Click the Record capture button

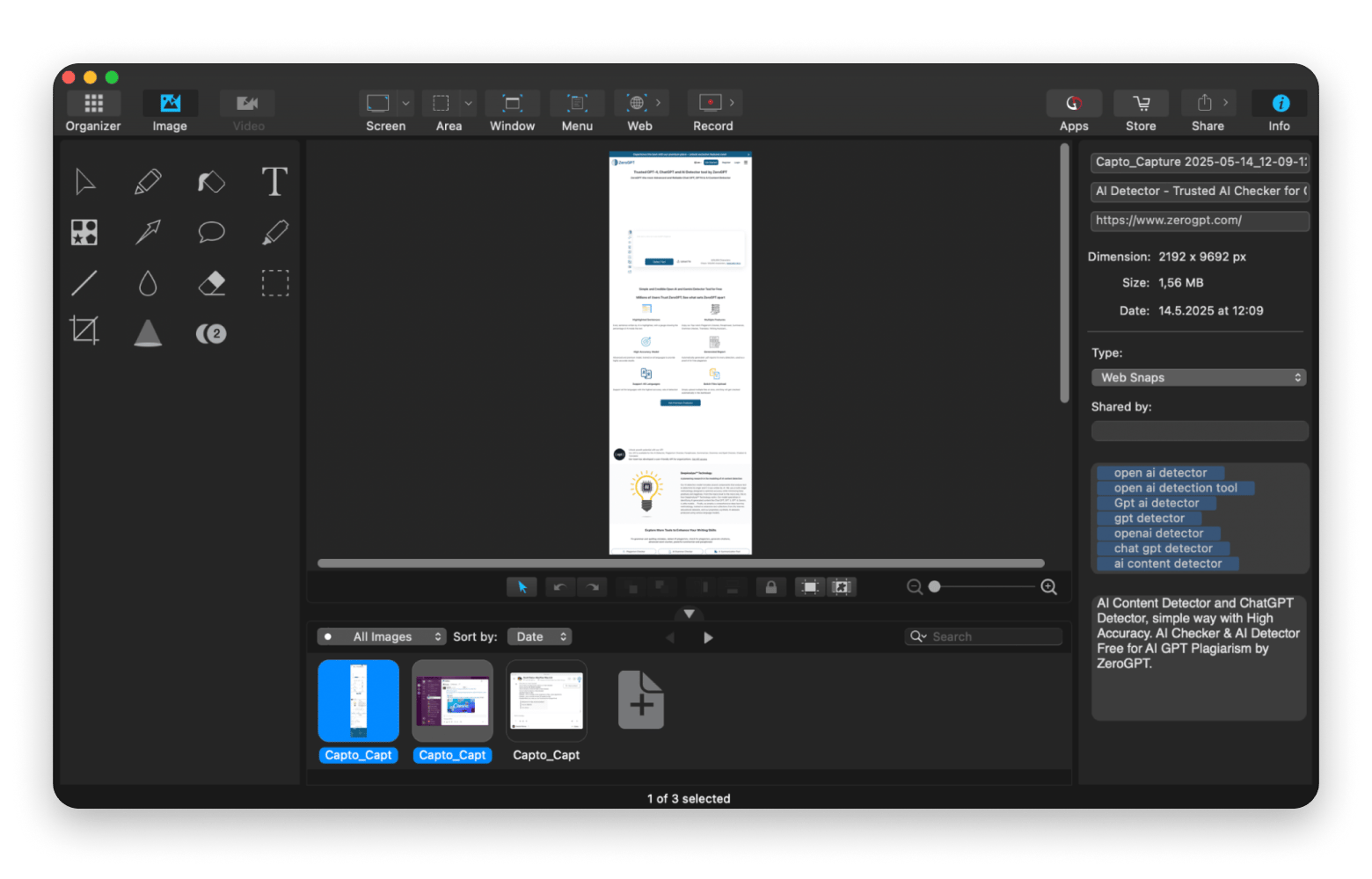711,112
